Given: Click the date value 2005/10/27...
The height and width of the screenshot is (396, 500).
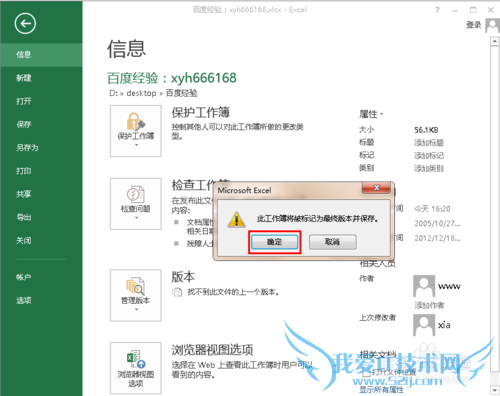Looking at the screenshot, I should click(437, 224).
